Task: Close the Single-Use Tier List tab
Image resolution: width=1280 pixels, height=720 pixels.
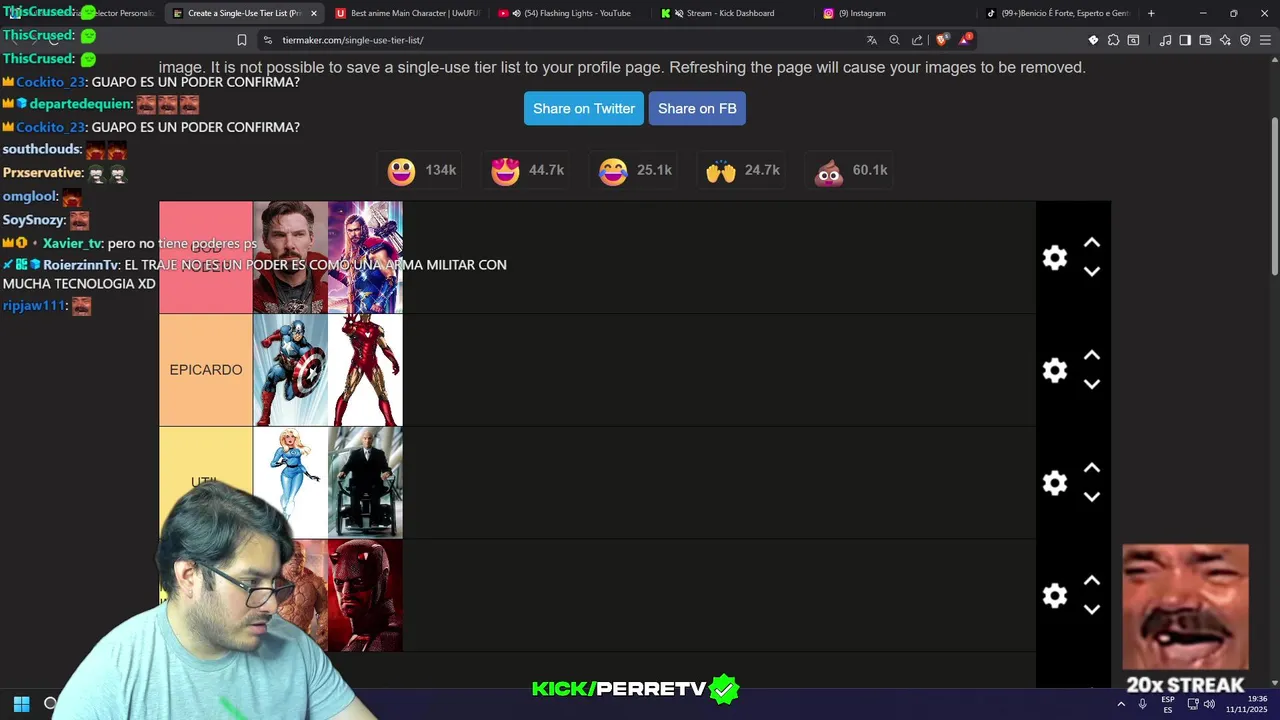Action: coord(314,13)
